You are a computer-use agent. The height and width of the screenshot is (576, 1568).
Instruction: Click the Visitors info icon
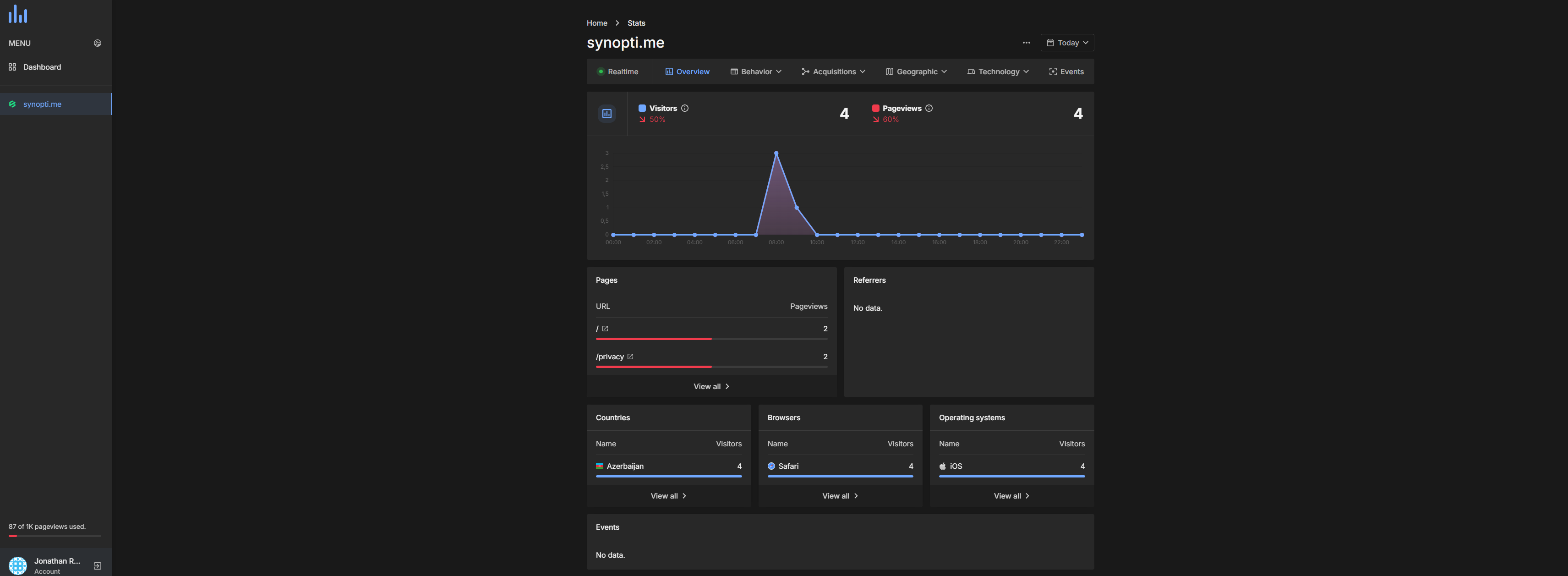pos(685,109)
